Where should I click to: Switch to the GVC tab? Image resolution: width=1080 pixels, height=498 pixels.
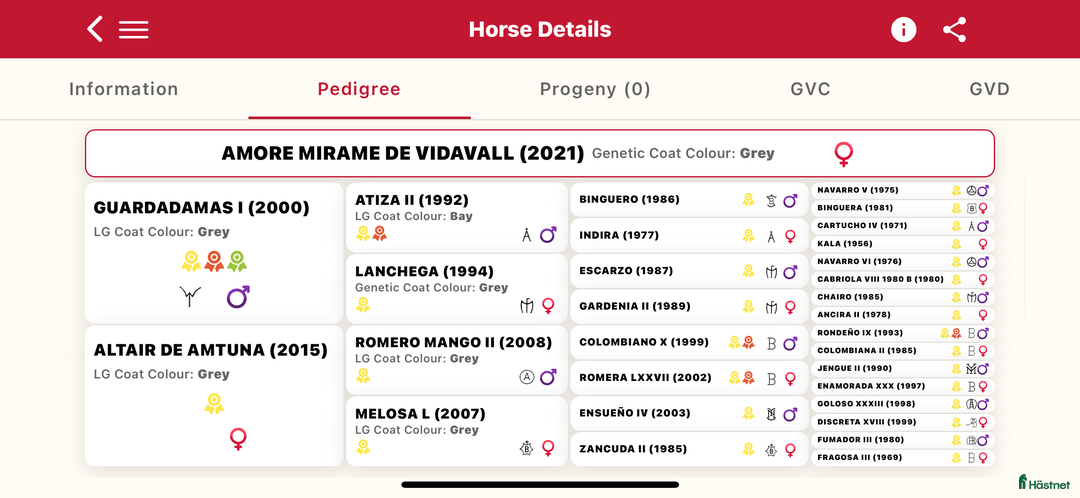[810, 89]
